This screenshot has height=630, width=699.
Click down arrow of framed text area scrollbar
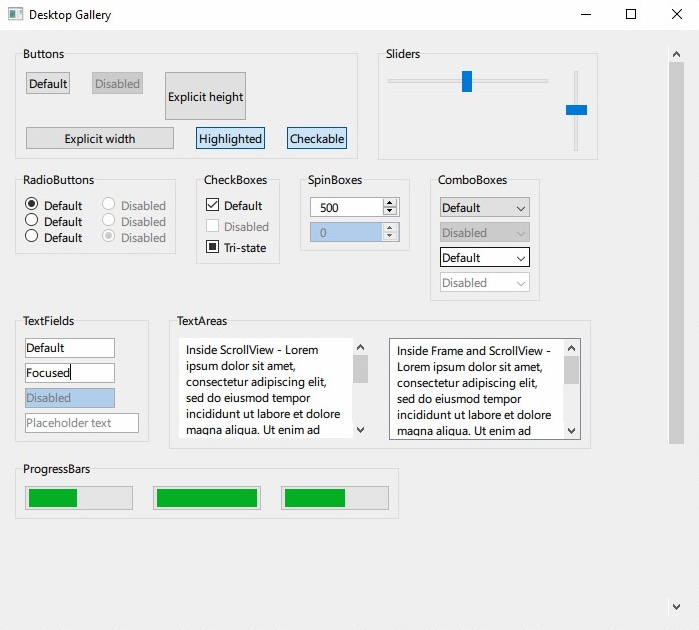(572, 431)
